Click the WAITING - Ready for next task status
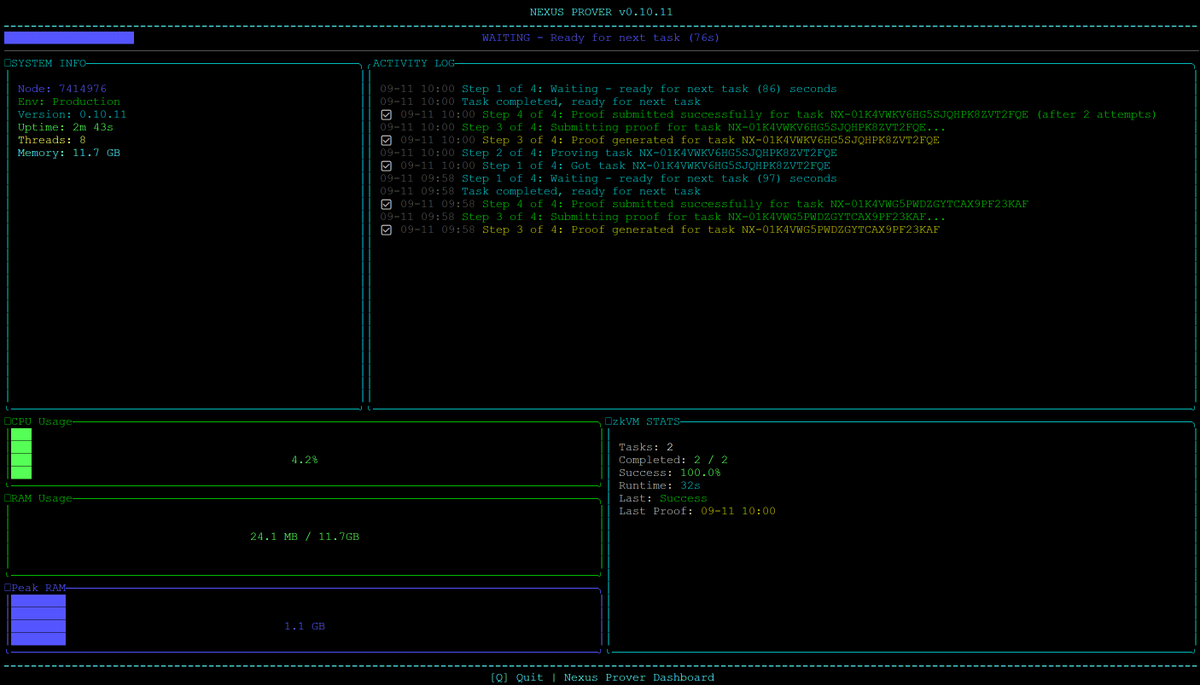 (x=600, y=38)
